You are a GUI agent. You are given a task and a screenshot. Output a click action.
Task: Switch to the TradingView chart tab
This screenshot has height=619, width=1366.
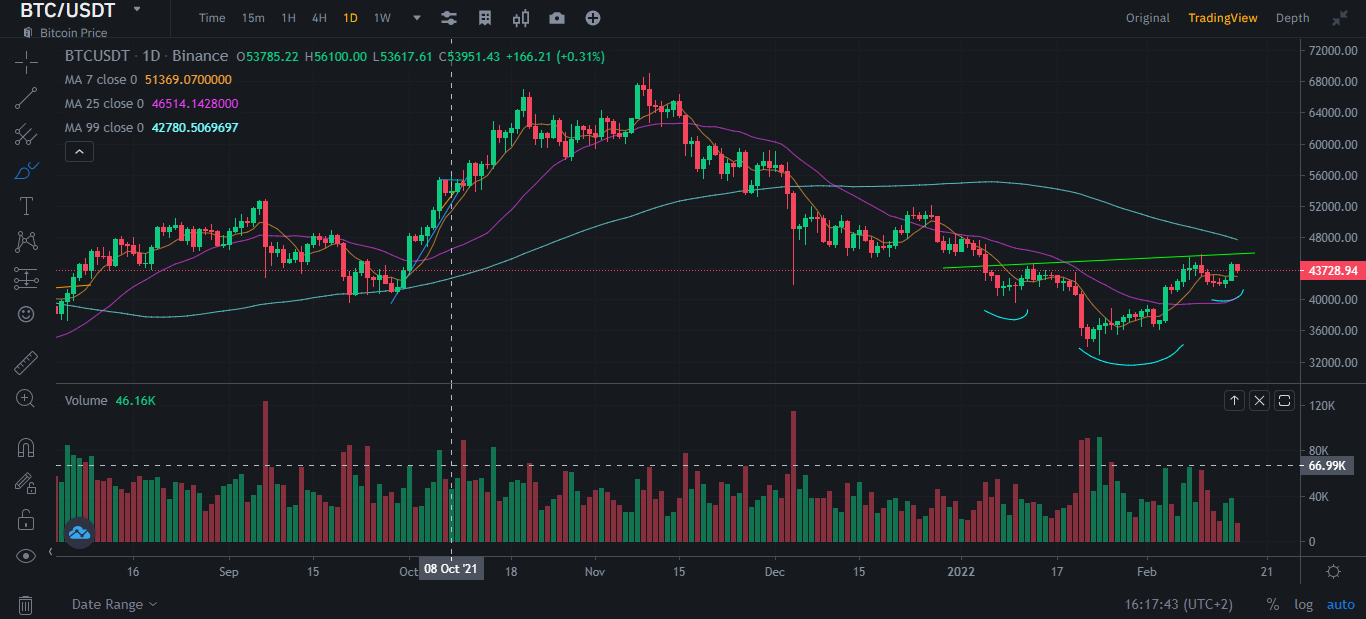[1223, 18]
